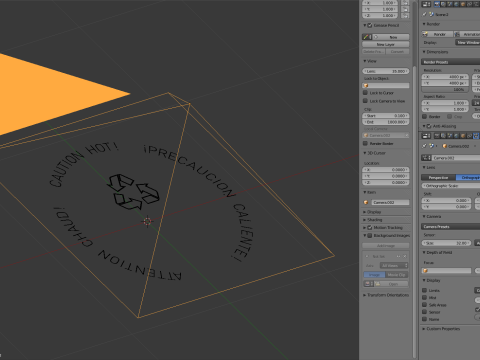Remove the background image with the X icon

tap(405, 256)
